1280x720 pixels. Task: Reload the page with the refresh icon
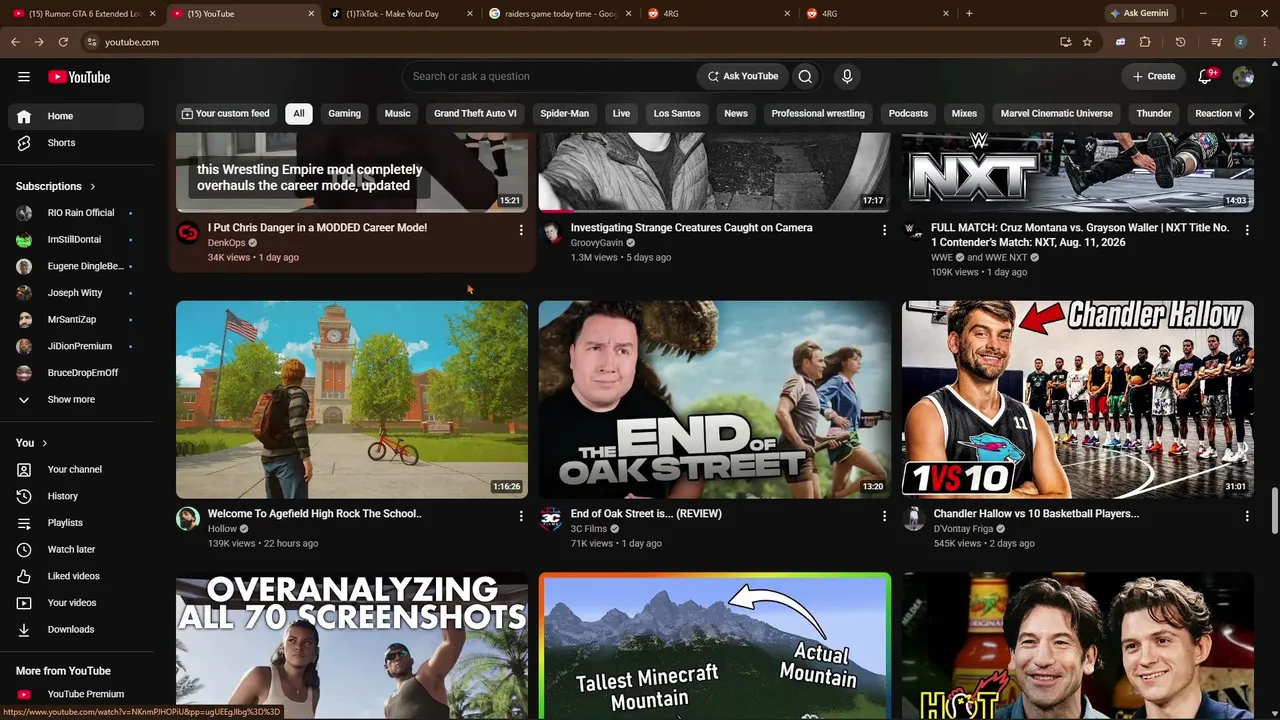(63, 42)
